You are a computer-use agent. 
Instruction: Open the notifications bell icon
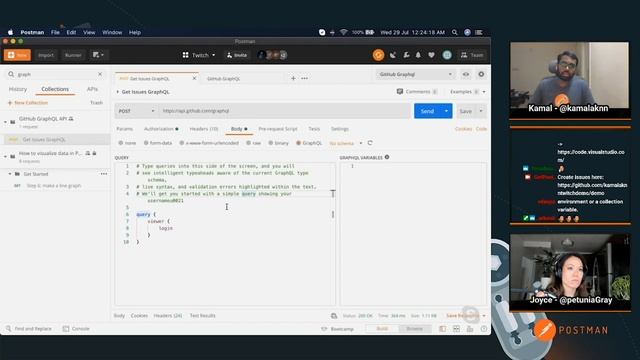418,55
